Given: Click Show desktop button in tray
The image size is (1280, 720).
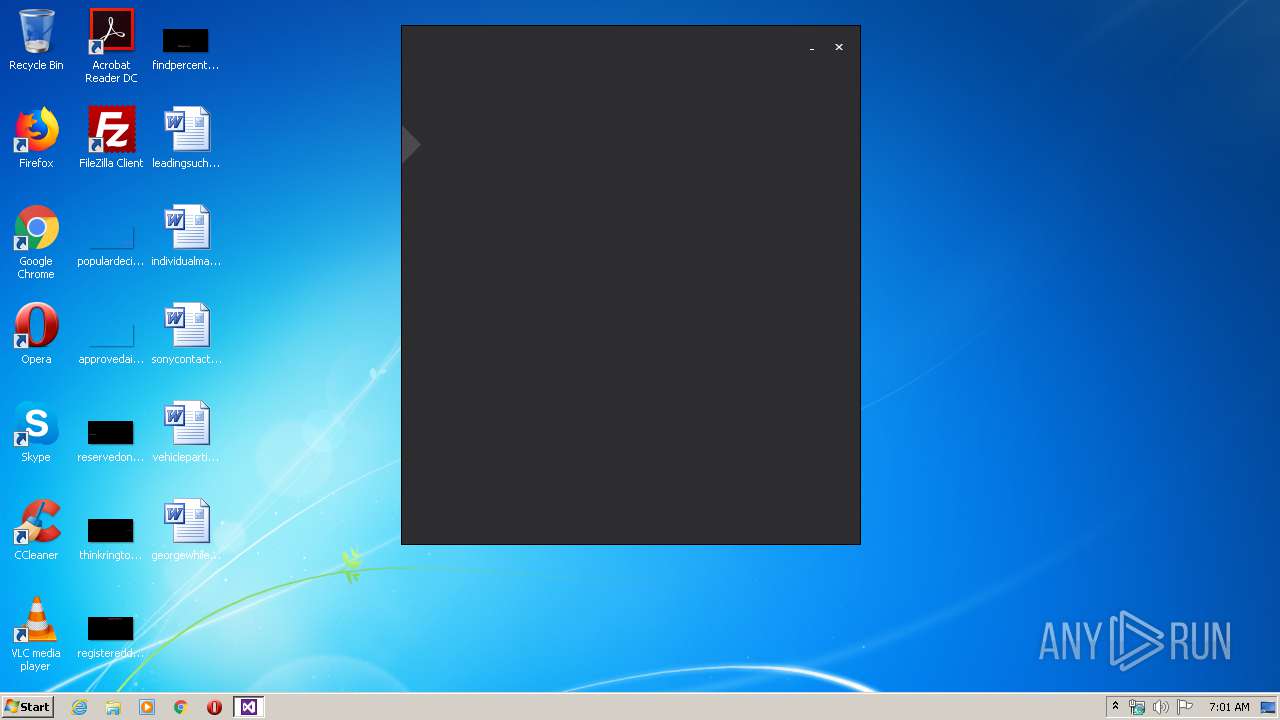Looking at the screenshot, I should pyautogui.click(x=1269, y=707).
